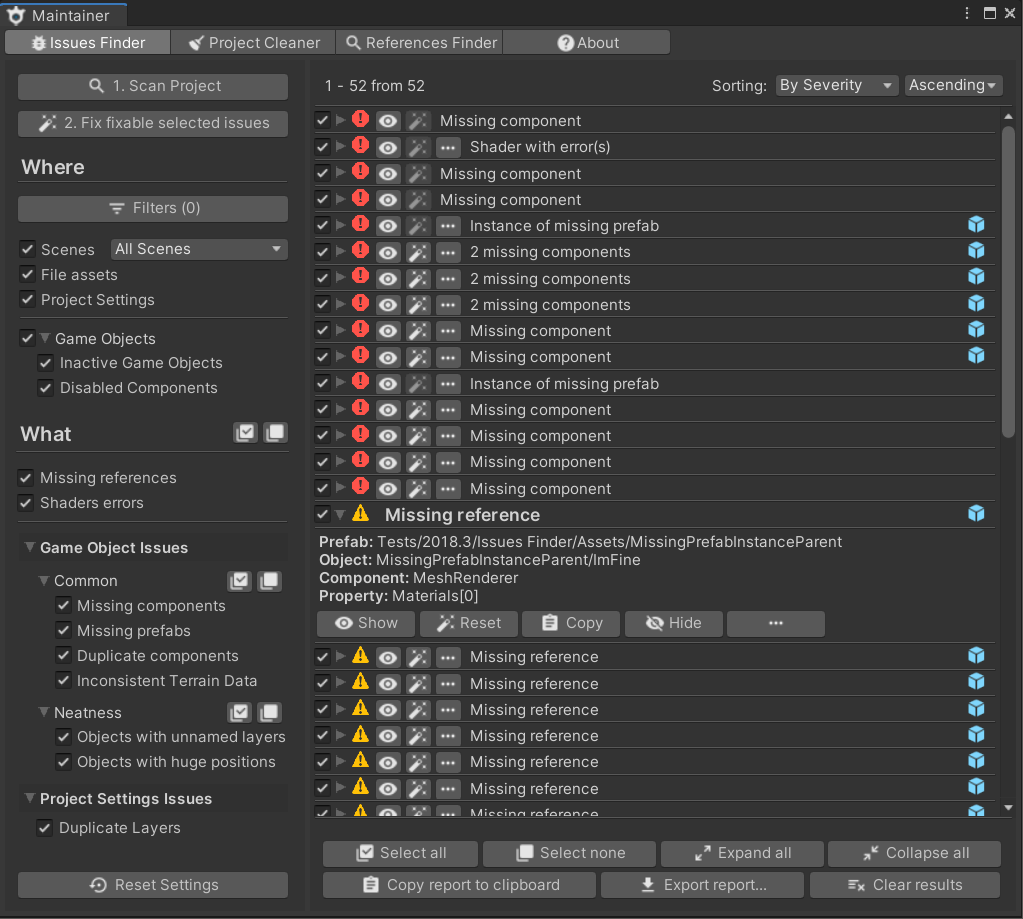Uncheck Inactive Game Objects
Image resolution: width=1023 pixels, height=919 pixels.
(x=46, y=363)
